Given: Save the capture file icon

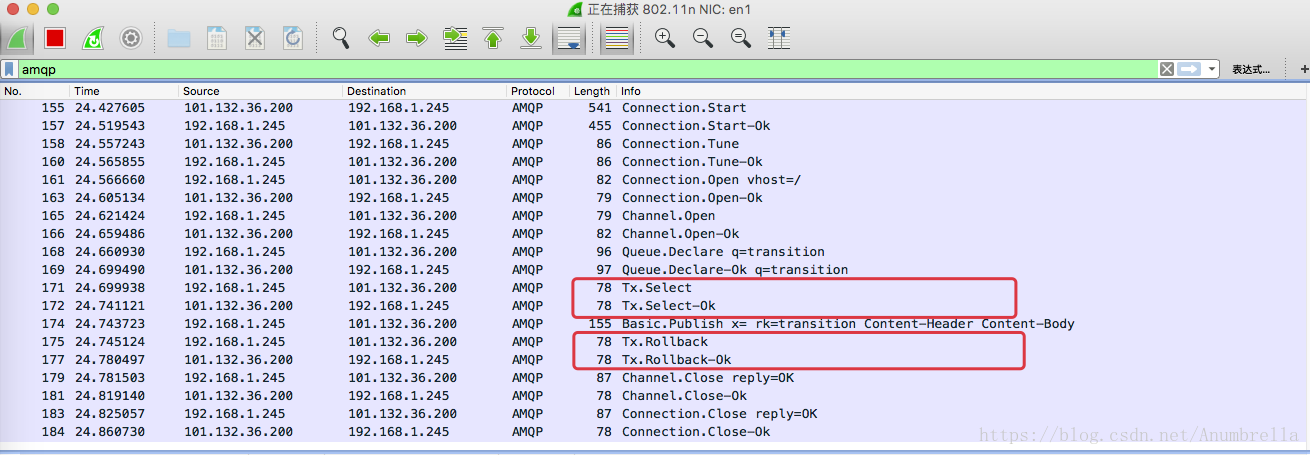Looking at the screenshot, I should pos(217,39).
